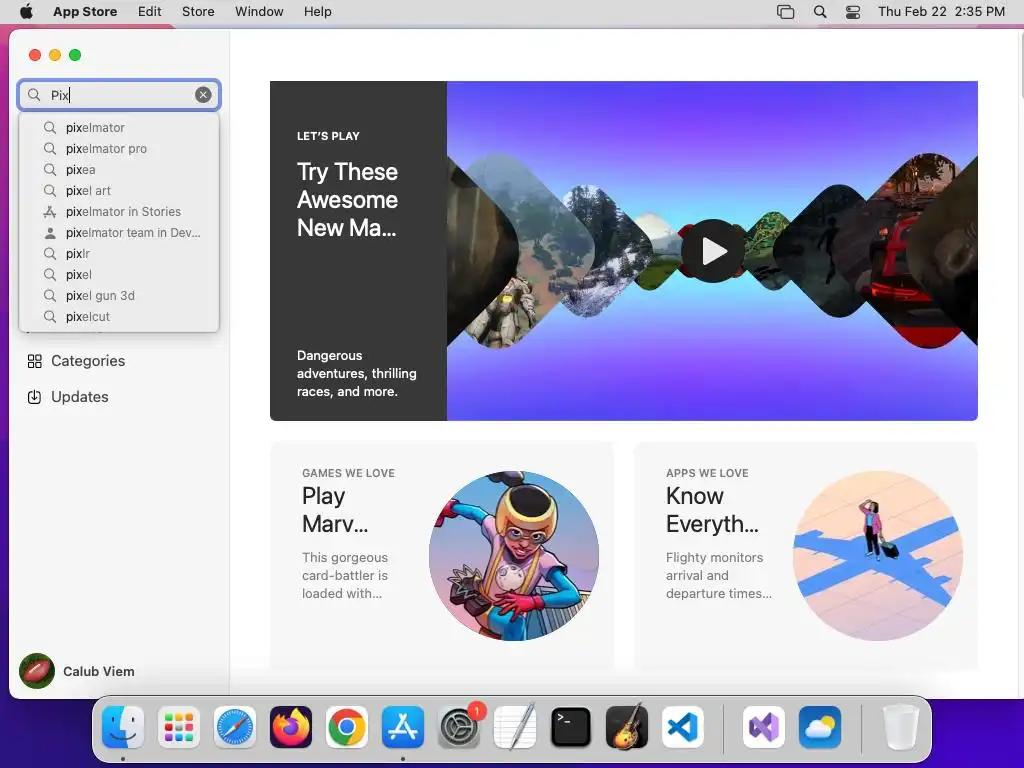Launch Google Chrome from the Dock
This screenshot has width=1024, height=768.
tap(347, 727)
